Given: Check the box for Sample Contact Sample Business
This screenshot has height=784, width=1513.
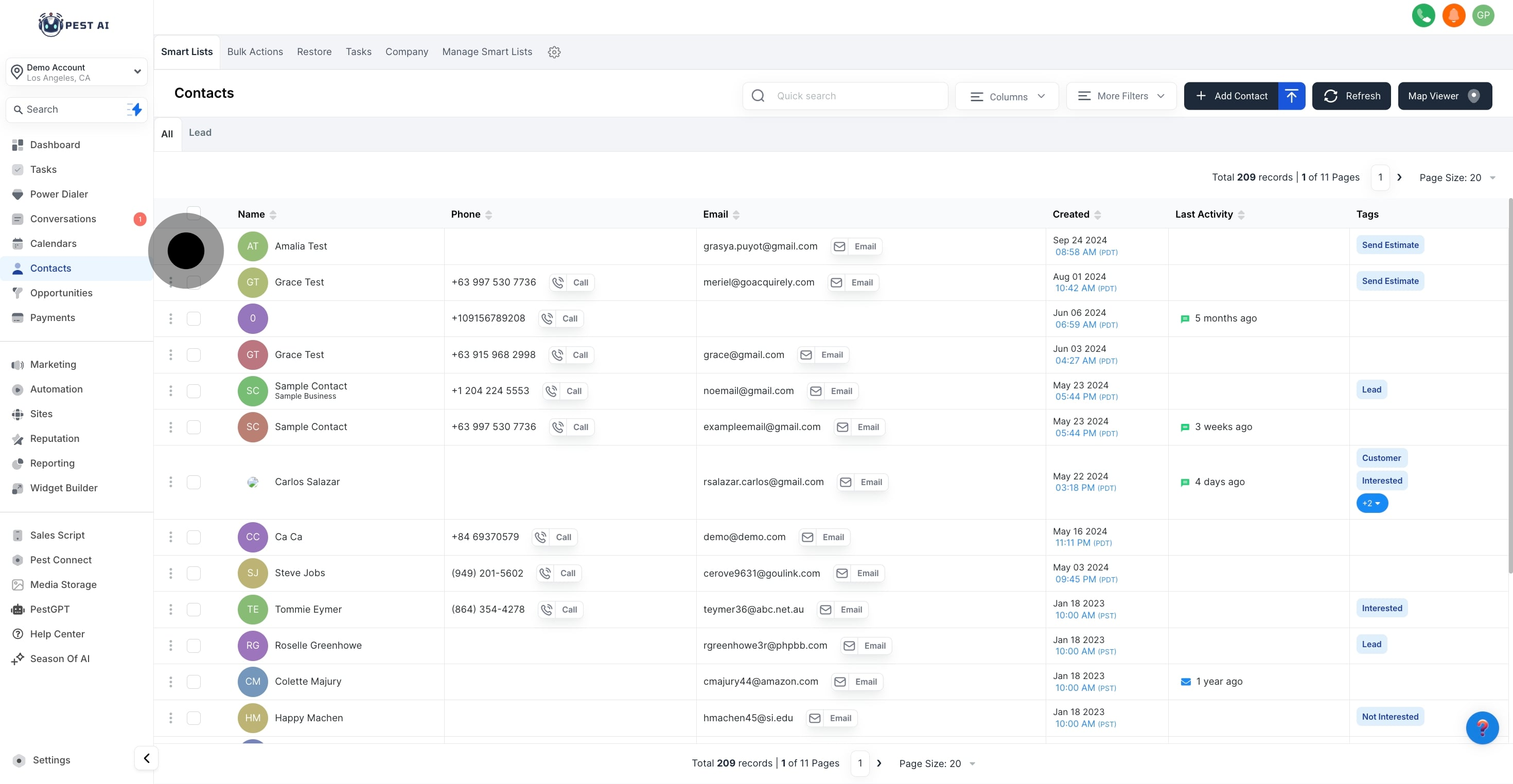Looking at the screenshot, I should [x=193, y=391].
